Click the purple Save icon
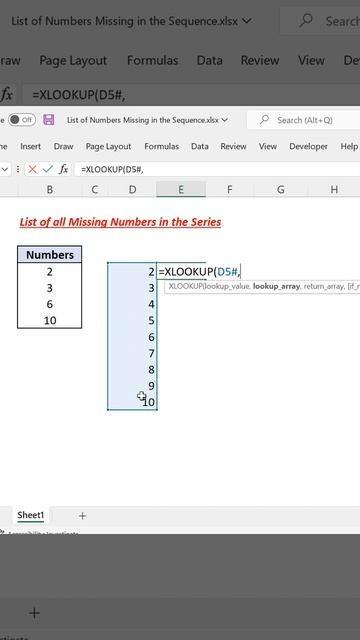Screen dimensions: 360x640 [x=49, y=120]
